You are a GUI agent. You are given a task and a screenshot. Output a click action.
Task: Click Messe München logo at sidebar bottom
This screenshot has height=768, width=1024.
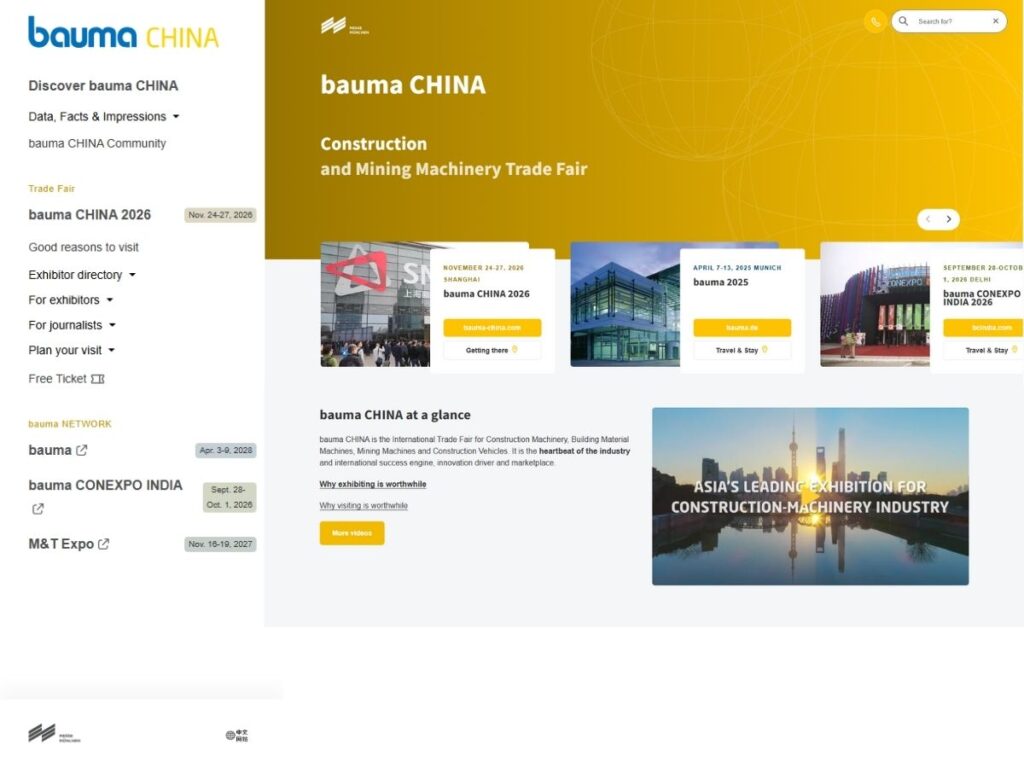click(54, 734)
